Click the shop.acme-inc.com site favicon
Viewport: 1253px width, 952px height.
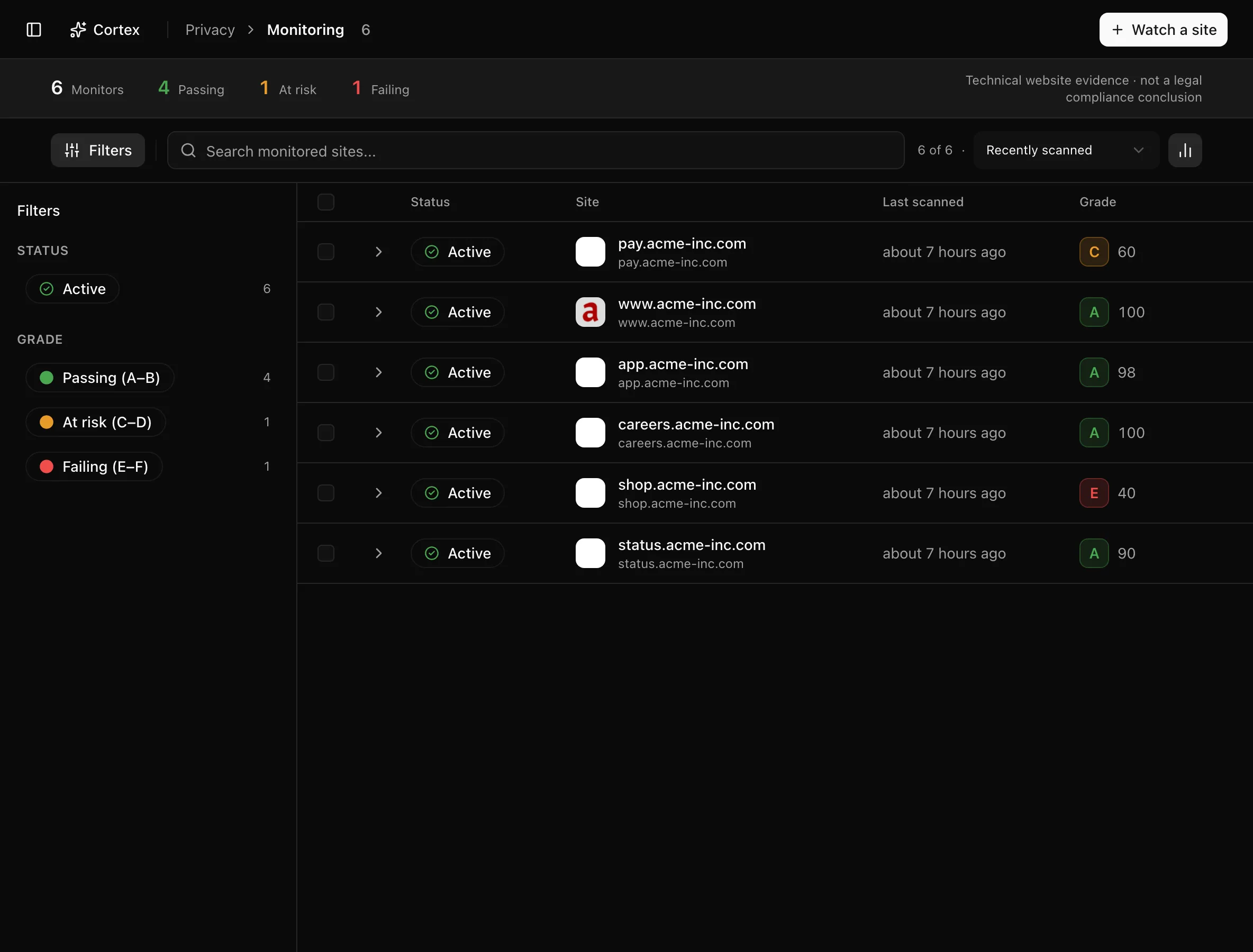coord(590,493)
